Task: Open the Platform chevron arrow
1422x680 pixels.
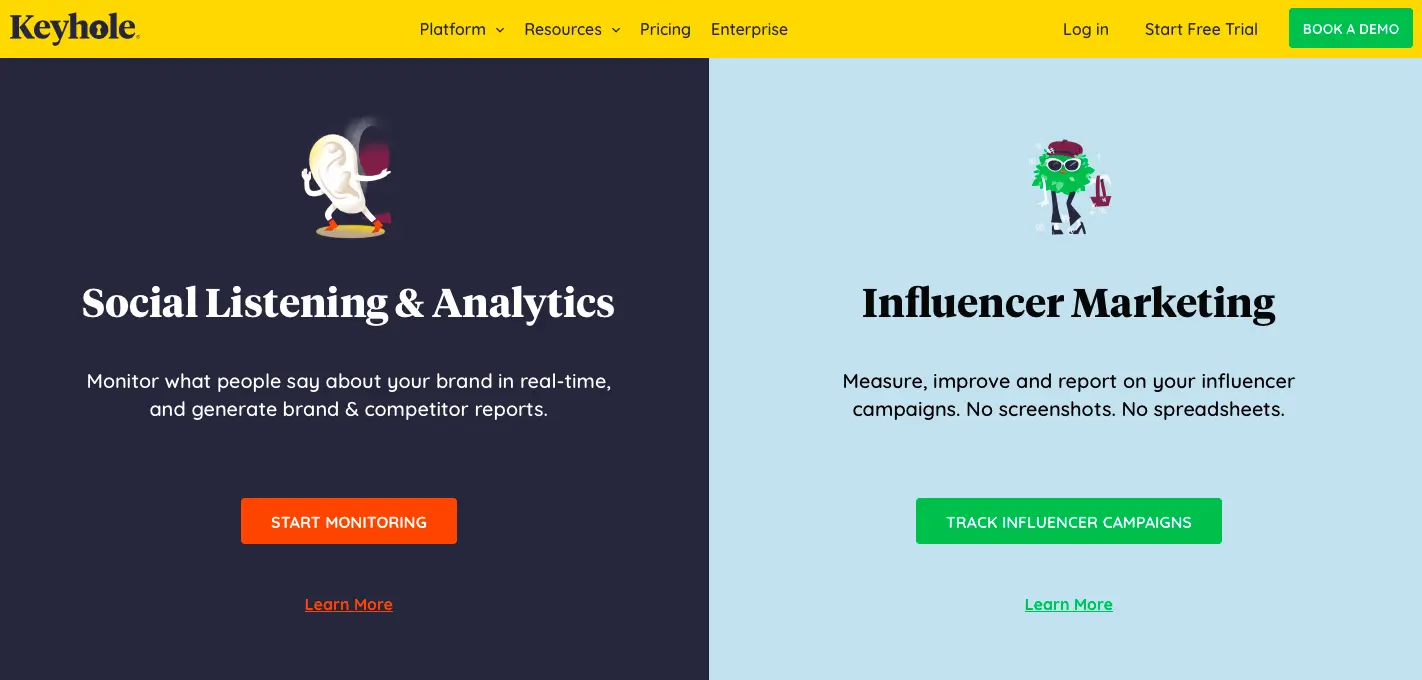Action: pos(498,30)
